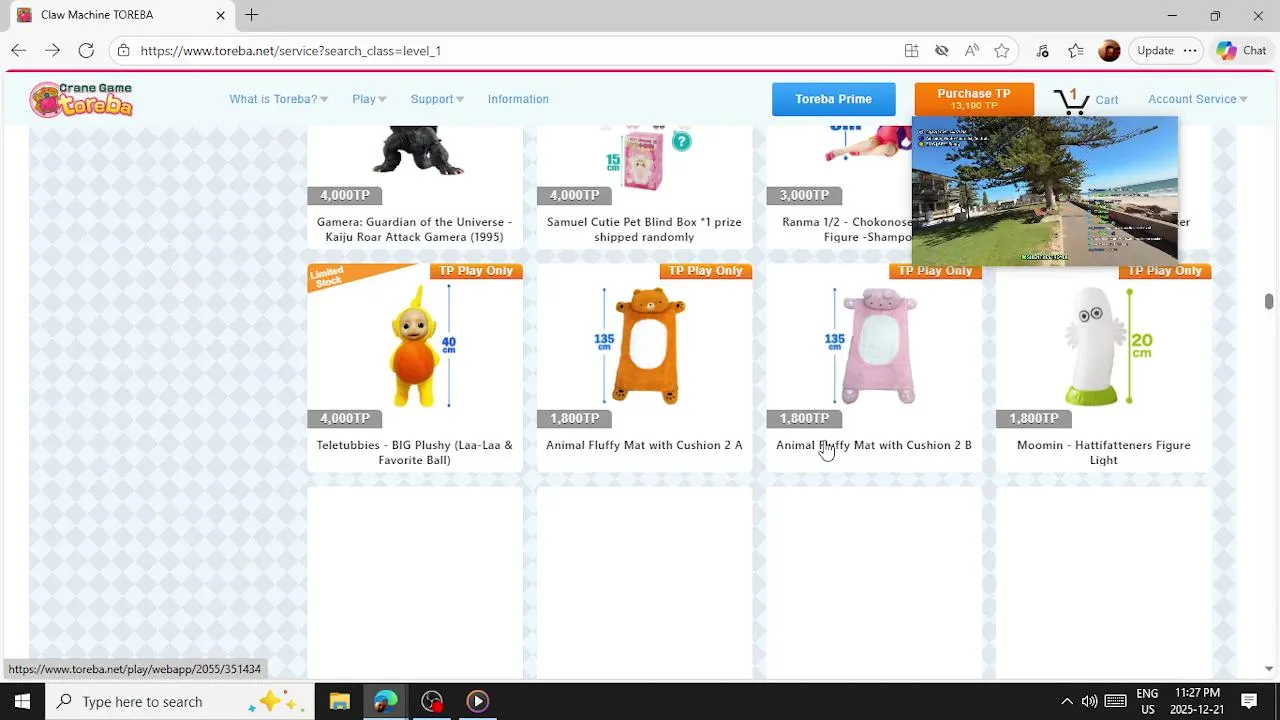Open the Favorites list icon
Viewport: 1280px width, 720px height.
pyautogui.click(x=1075, y=50)
